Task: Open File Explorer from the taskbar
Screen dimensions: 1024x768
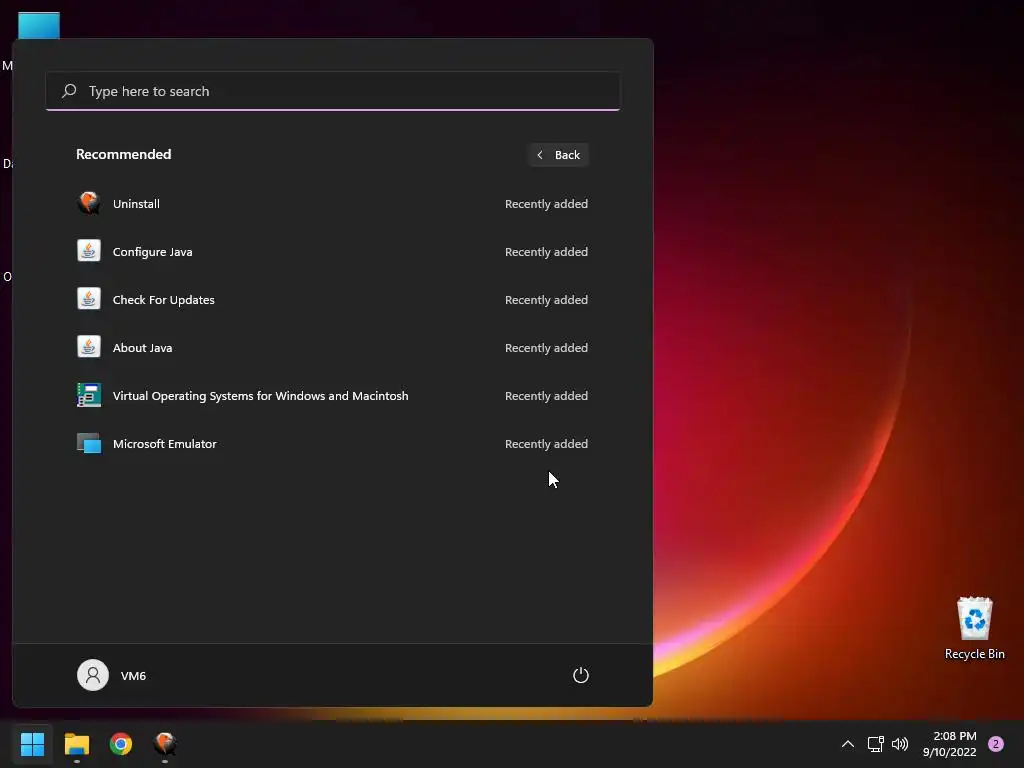Action: 76,744
